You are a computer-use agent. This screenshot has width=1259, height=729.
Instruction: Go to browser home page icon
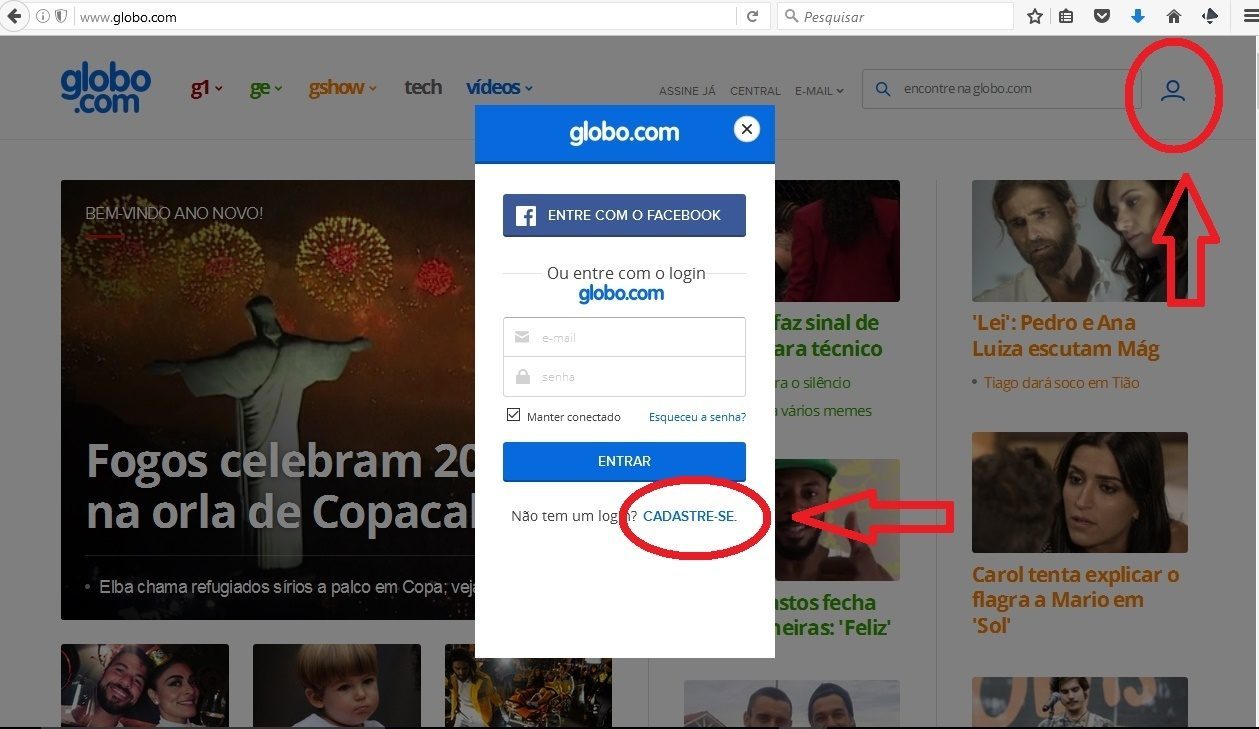pyautogui.click(x=1174, y=16)
